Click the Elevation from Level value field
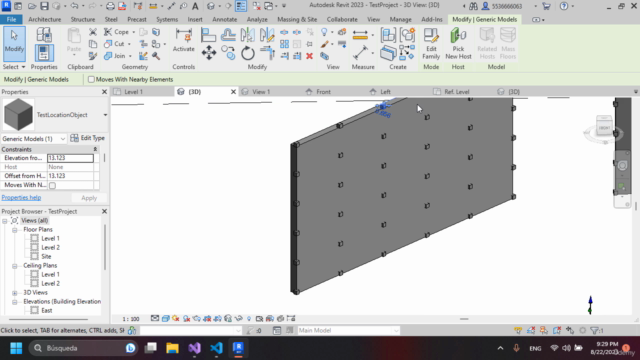 pyautogui.click(x=70, y=158)
